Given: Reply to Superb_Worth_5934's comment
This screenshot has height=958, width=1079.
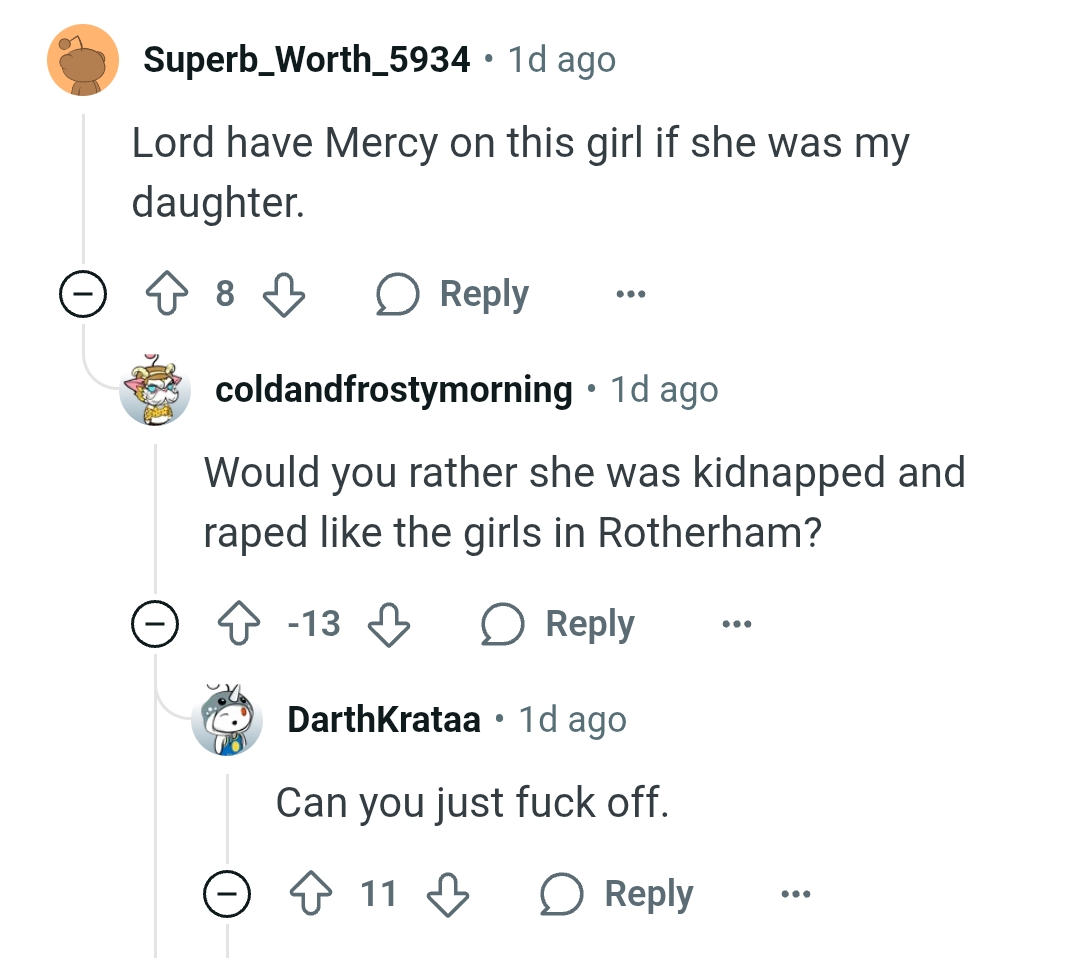Looking at the screenshot, I should click(453, 294).
